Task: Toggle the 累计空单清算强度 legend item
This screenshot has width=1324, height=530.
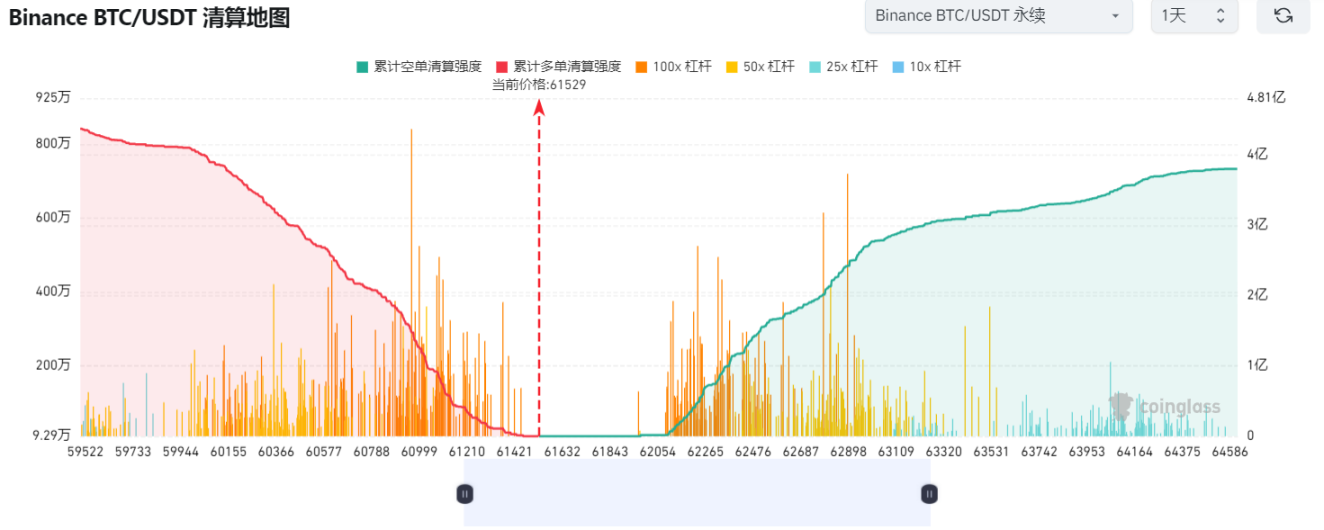Action: click(x=419, y=67)
